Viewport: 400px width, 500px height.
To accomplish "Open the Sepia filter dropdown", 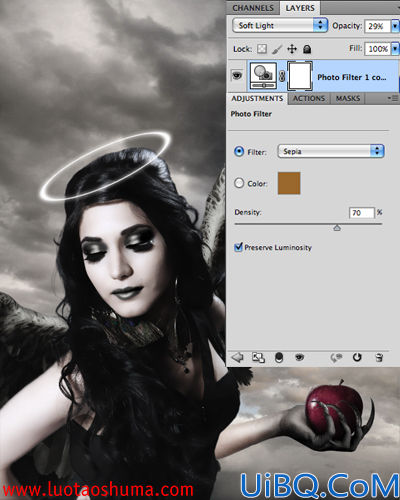I will click(331, 151).
